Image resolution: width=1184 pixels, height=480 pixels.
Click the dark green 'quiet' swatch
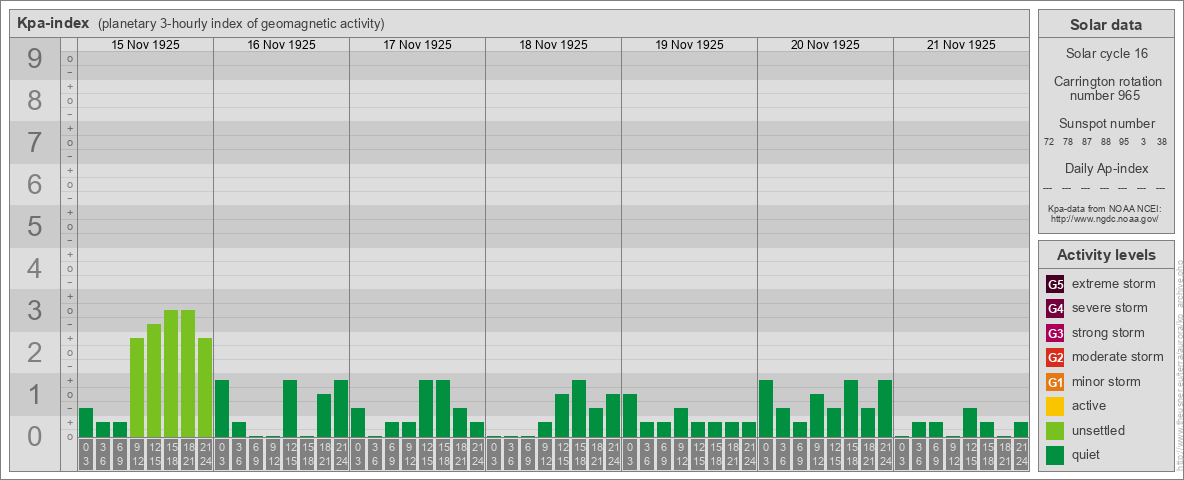(1055, 455)
